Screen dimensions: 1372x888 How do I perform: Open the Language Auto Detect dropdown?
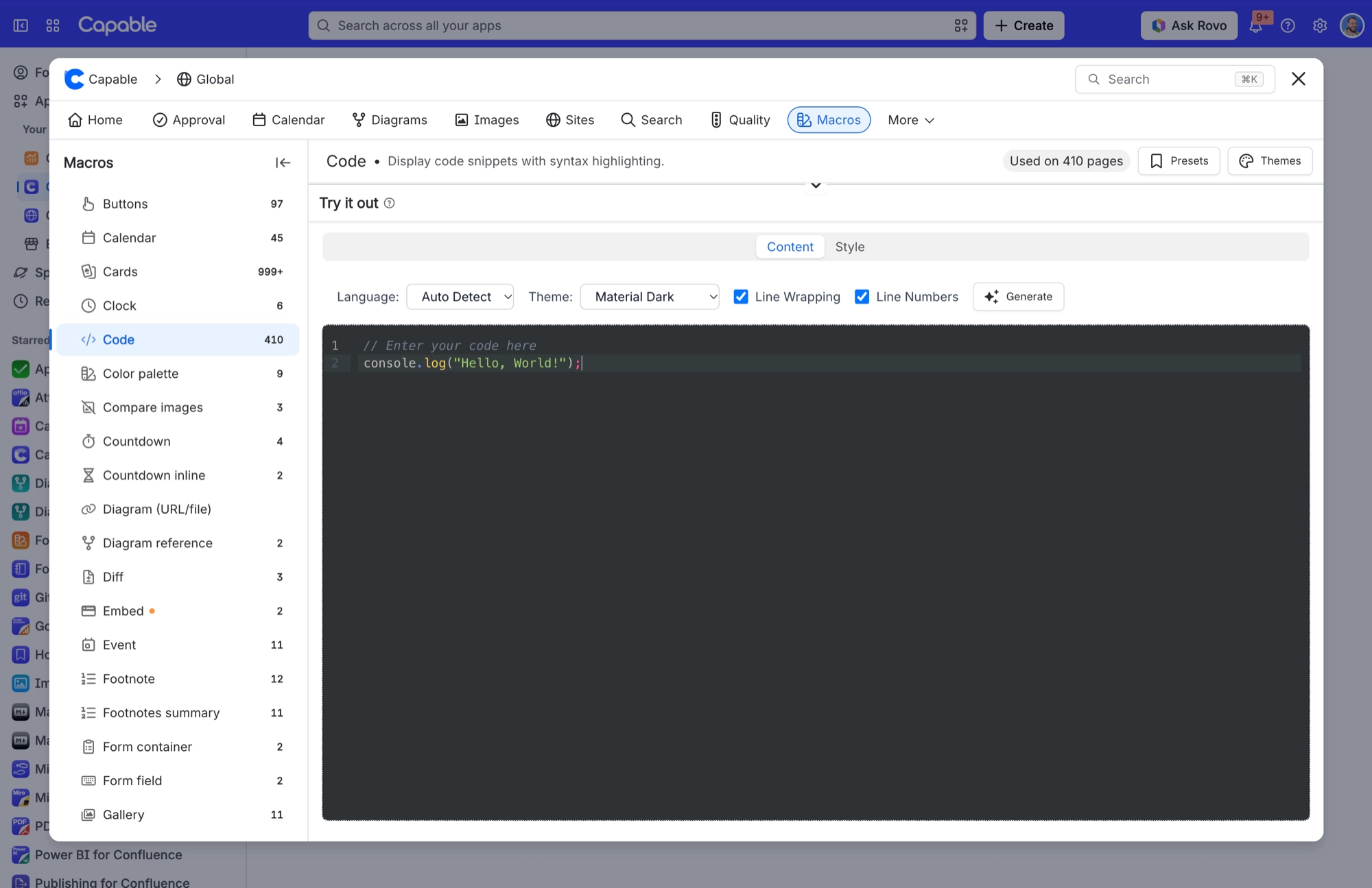coord(460,297)
